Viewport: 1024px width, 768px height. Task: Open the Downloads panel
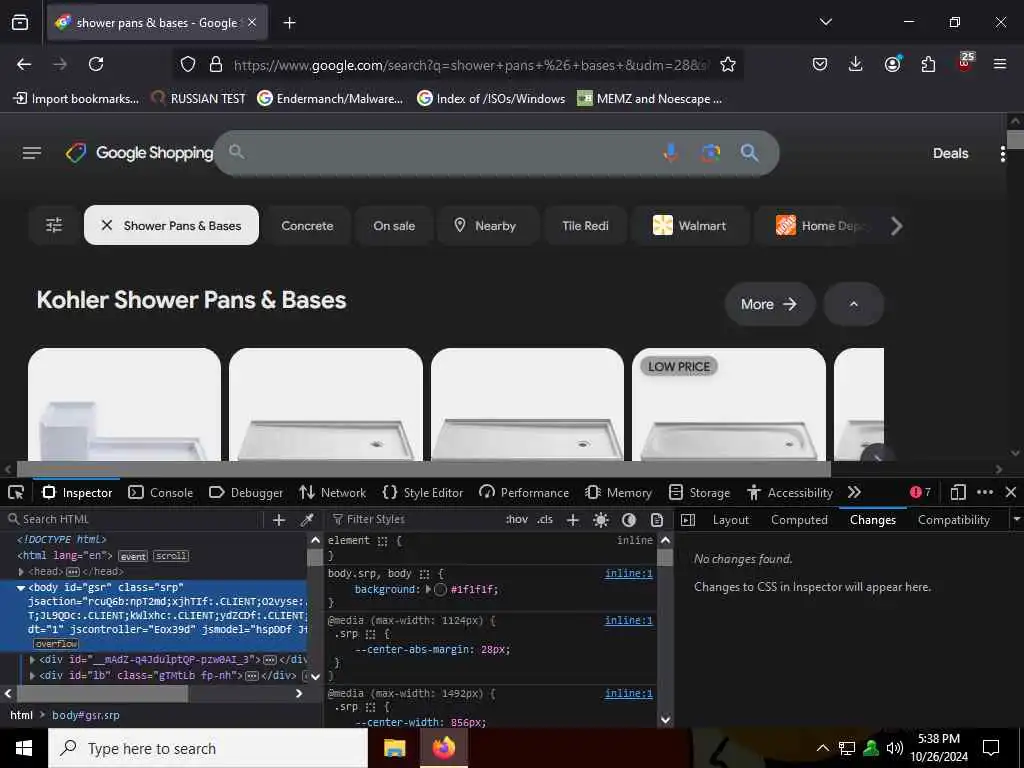[856, 64]
